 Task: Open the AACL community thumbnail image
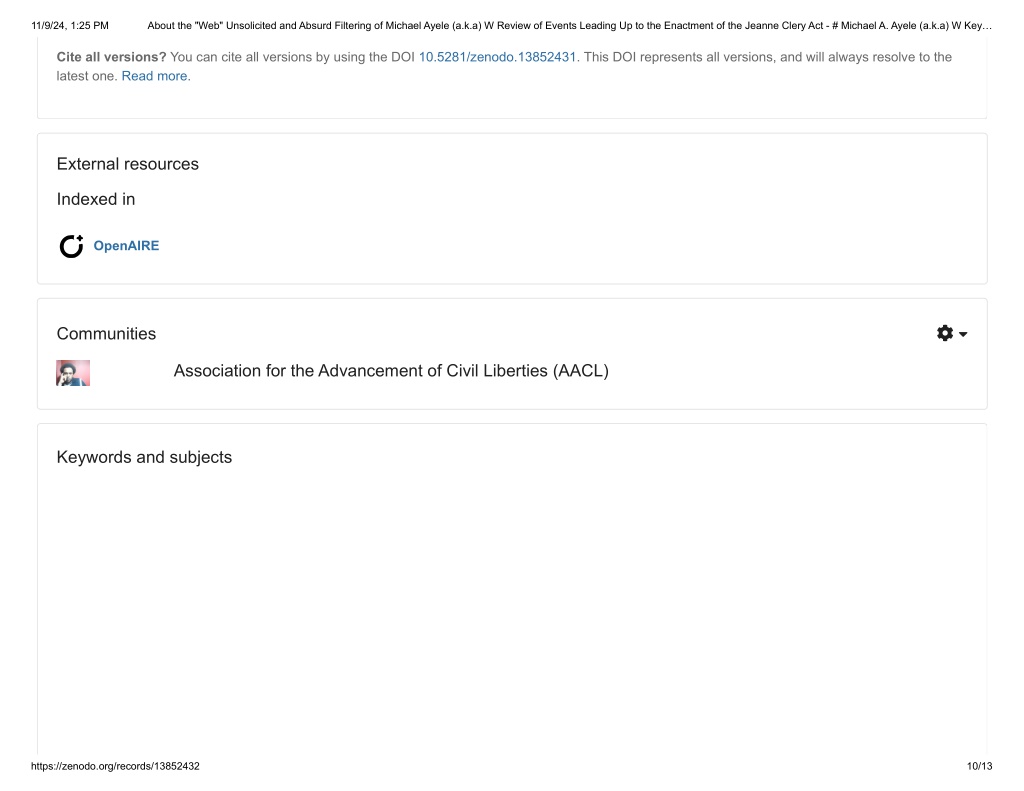click(73, 373)
